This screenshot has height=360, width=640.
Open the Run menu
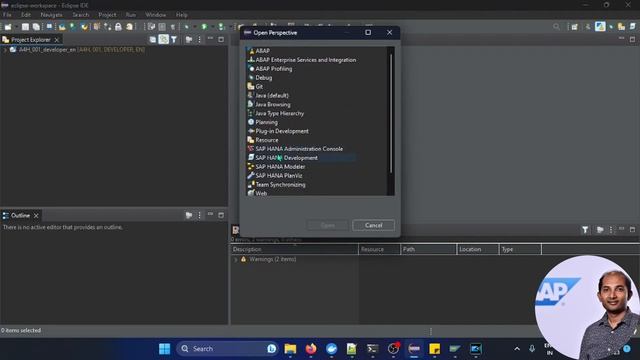coord(131,15)
